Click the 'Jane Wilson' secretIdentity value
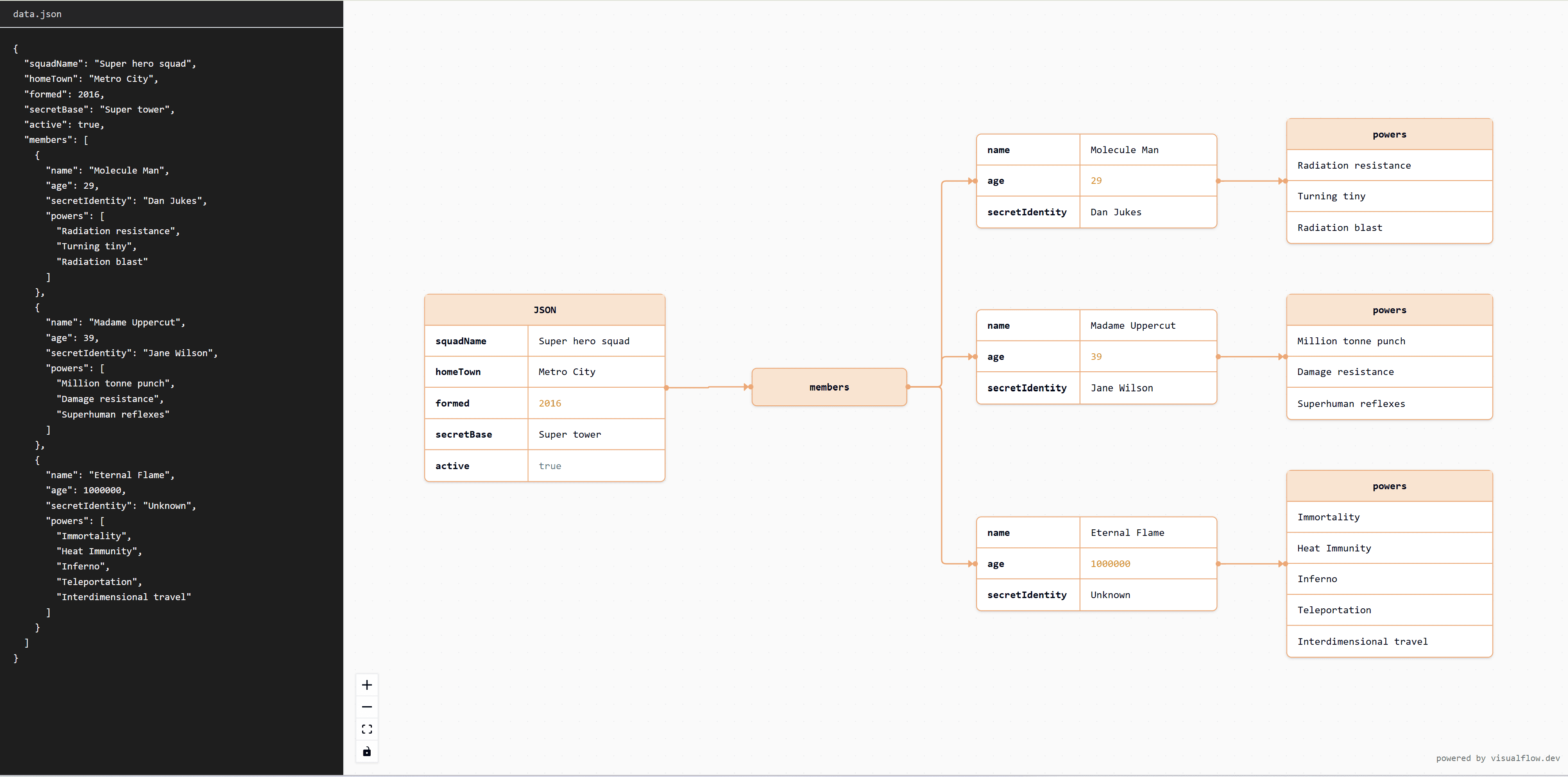The width and height of the screenshot is (1568, 777). 1148,388
